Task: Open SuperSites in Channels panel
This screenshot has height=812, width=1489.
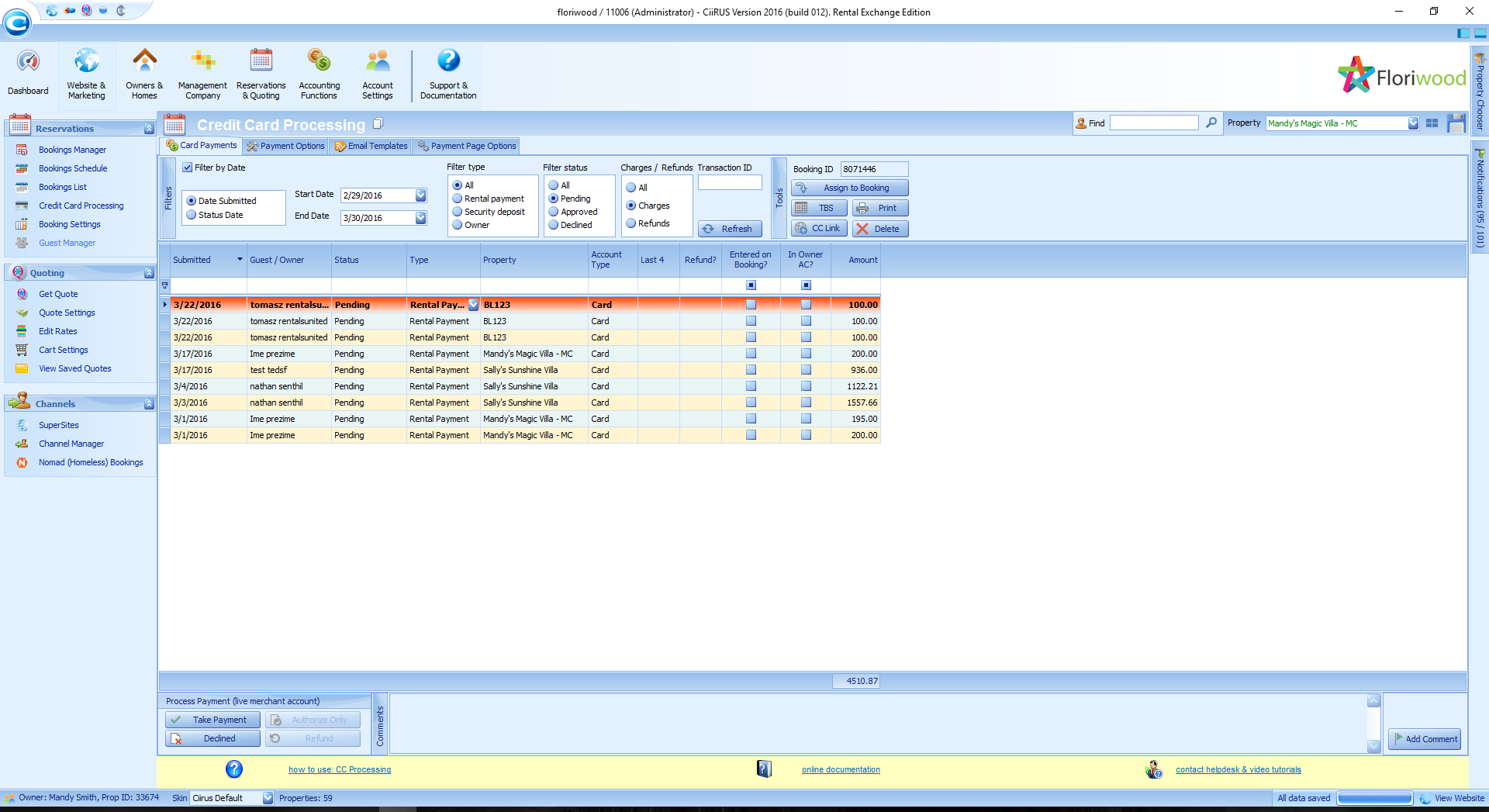Action: click(59, 425)
